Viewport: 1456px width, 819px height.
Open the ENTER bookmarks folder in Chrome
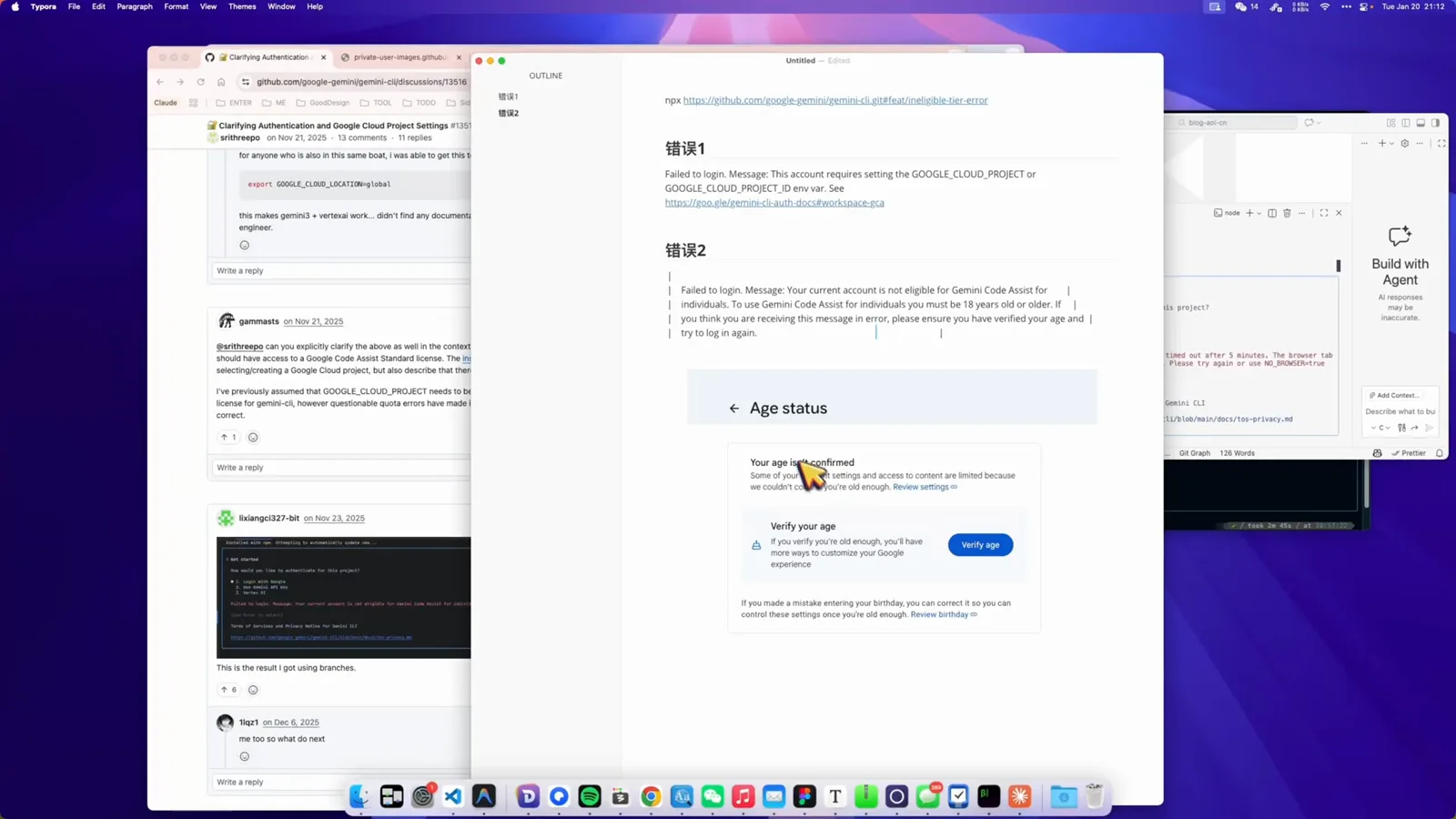tap(234, 103)
